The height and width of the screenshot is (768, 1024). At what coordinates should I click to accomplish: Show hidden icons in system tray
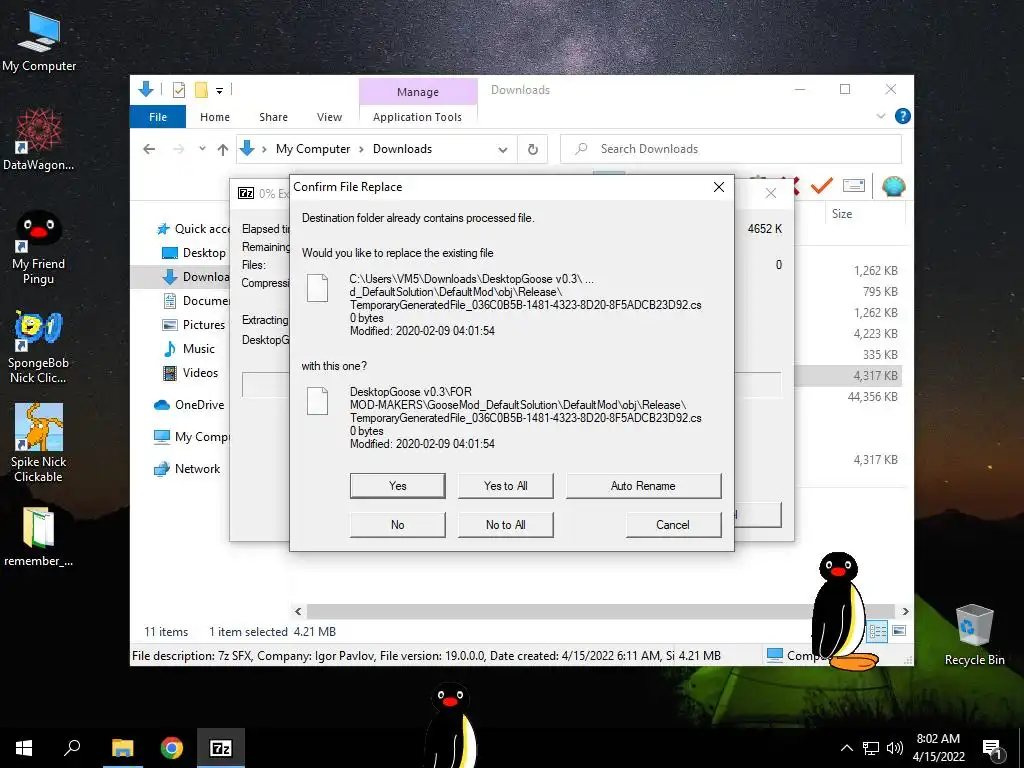point(846,748)
